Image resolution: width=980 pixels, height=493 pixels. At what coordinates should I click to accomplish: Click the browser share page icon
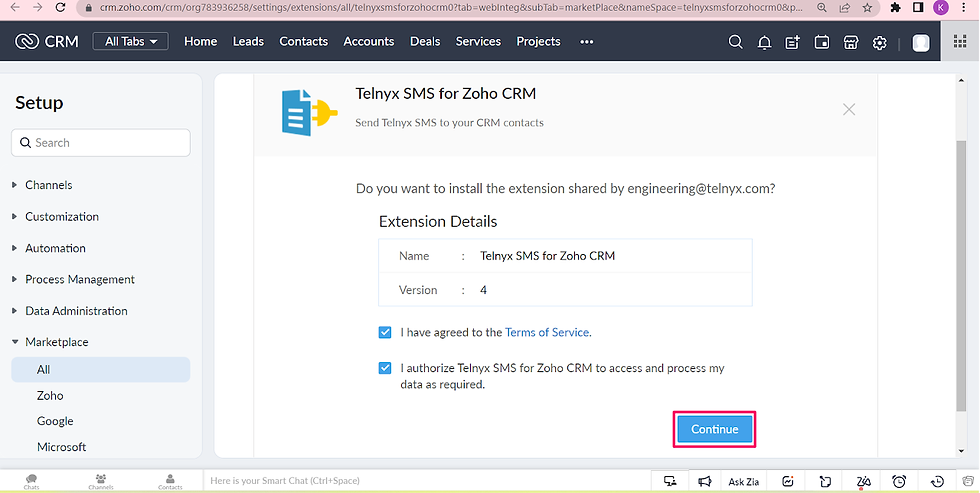click(844, 7)
